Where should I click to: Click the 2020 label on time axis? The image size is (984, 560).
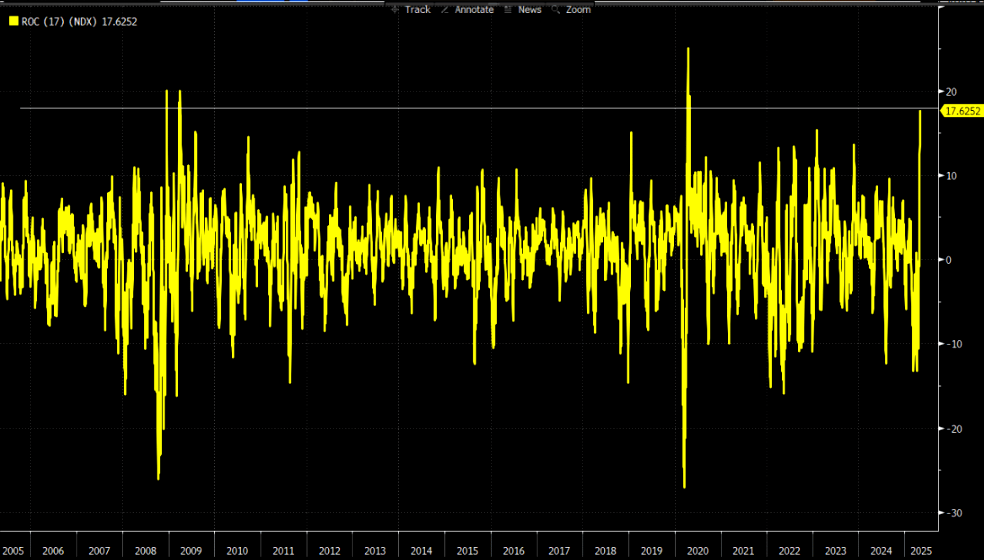coord(696,551)
